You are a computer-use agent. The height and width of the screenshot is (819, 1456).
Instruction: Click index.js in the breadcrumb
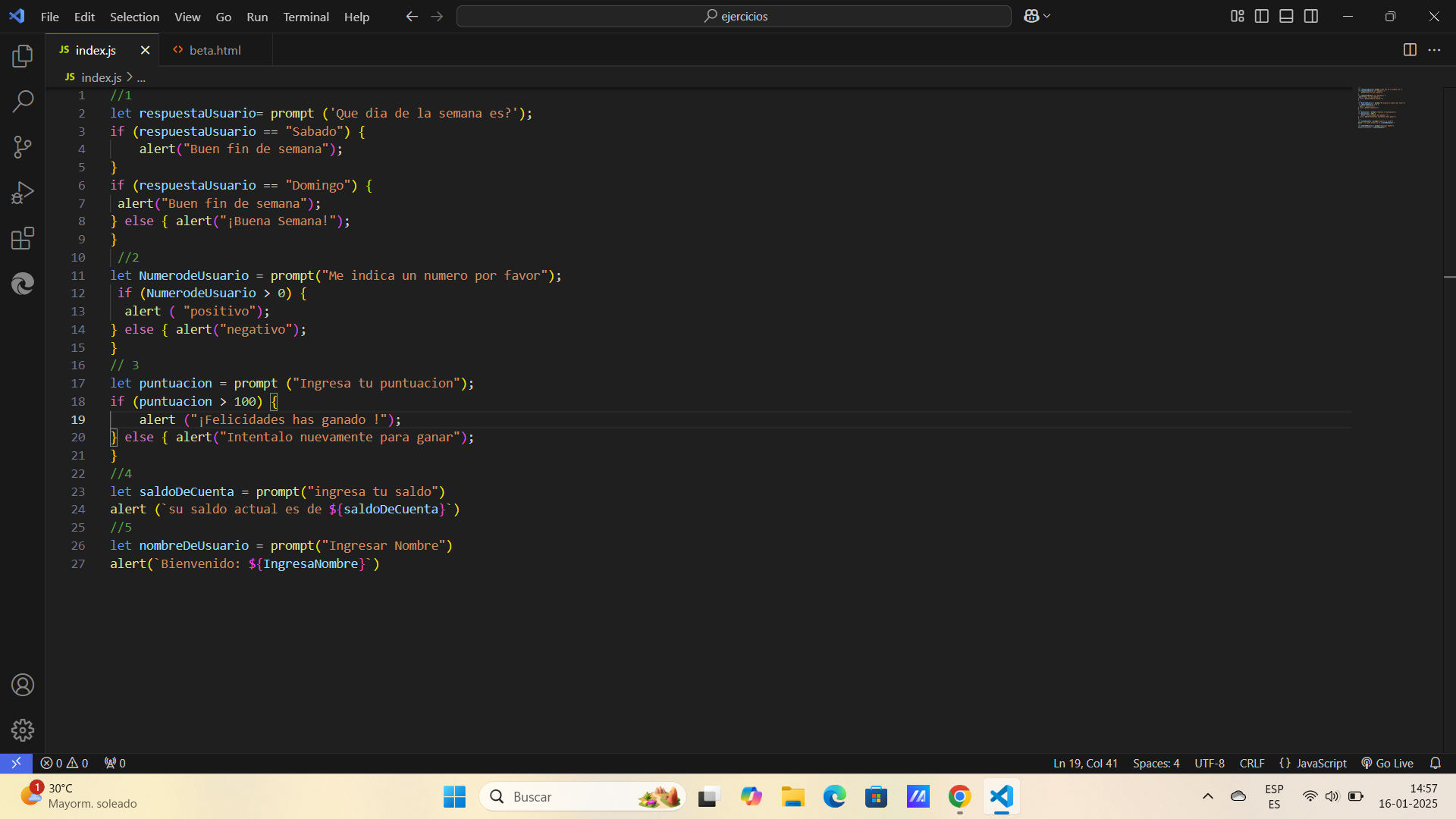pyautogui.click(x=101, y=77)
